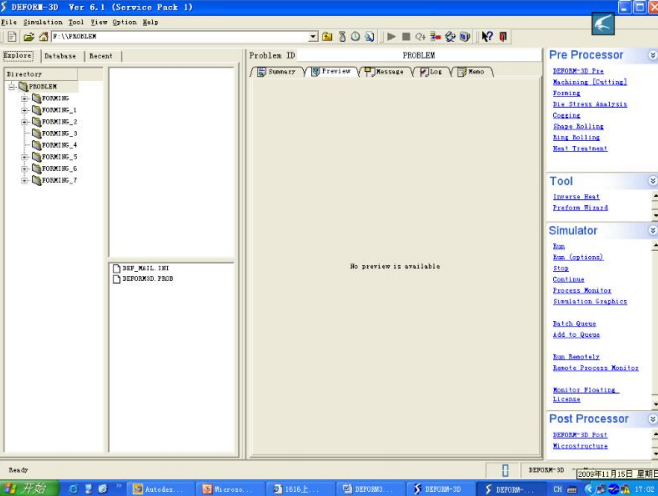Collapse the Tool panel chevron
The height and width of the screenshot is (496, 658).
[x=653, y=181]
